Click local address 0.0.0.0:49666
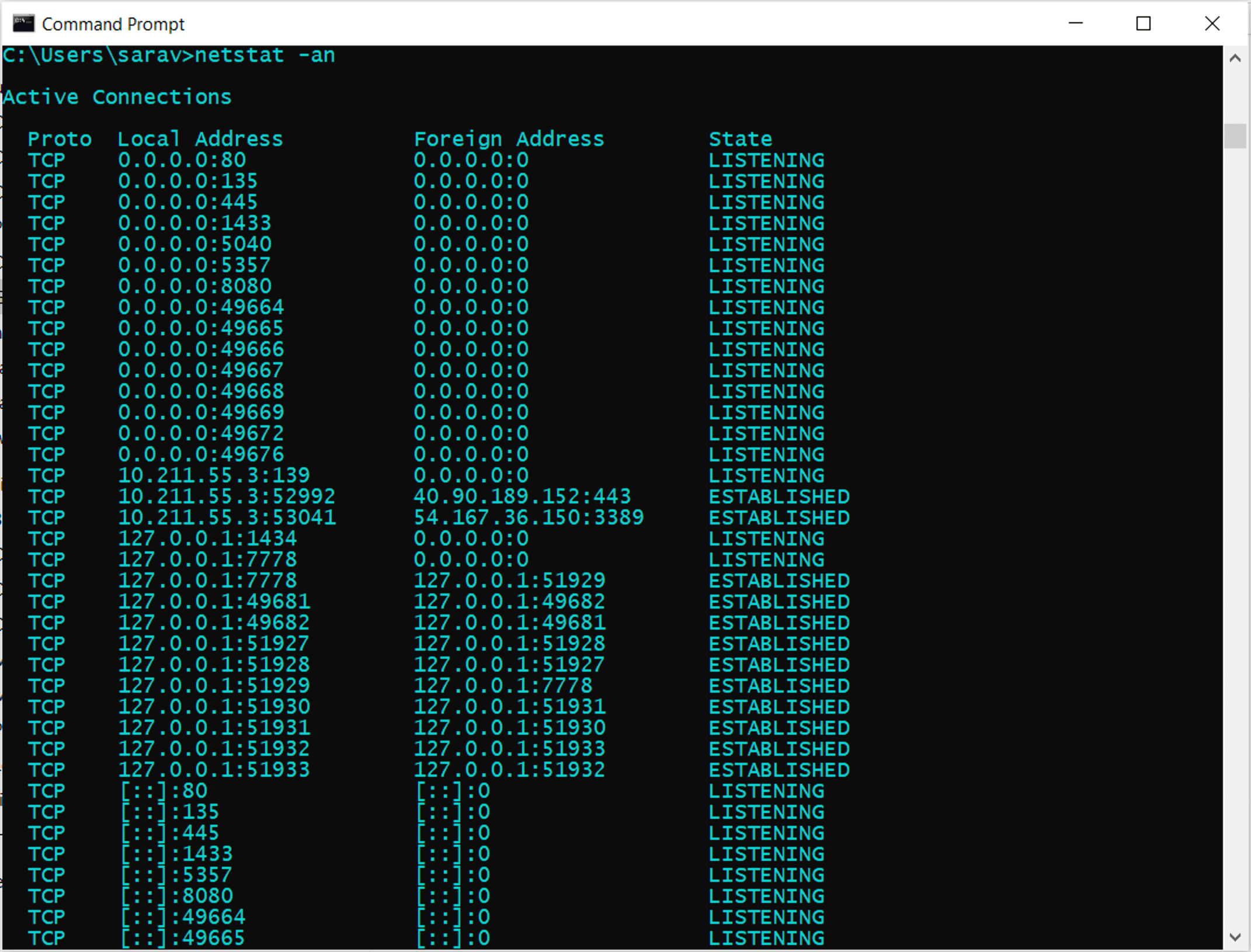 201,349
